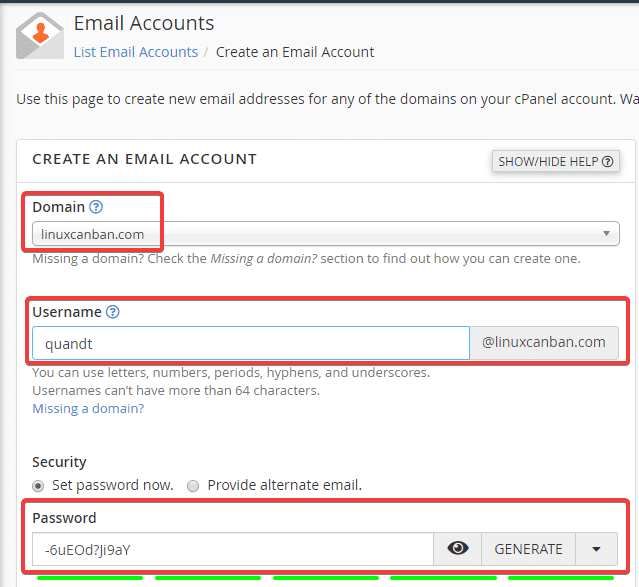Screen dimensions: 639x587
Task: Click the help icon on Show/Hide Help
Action: point(606,161)
